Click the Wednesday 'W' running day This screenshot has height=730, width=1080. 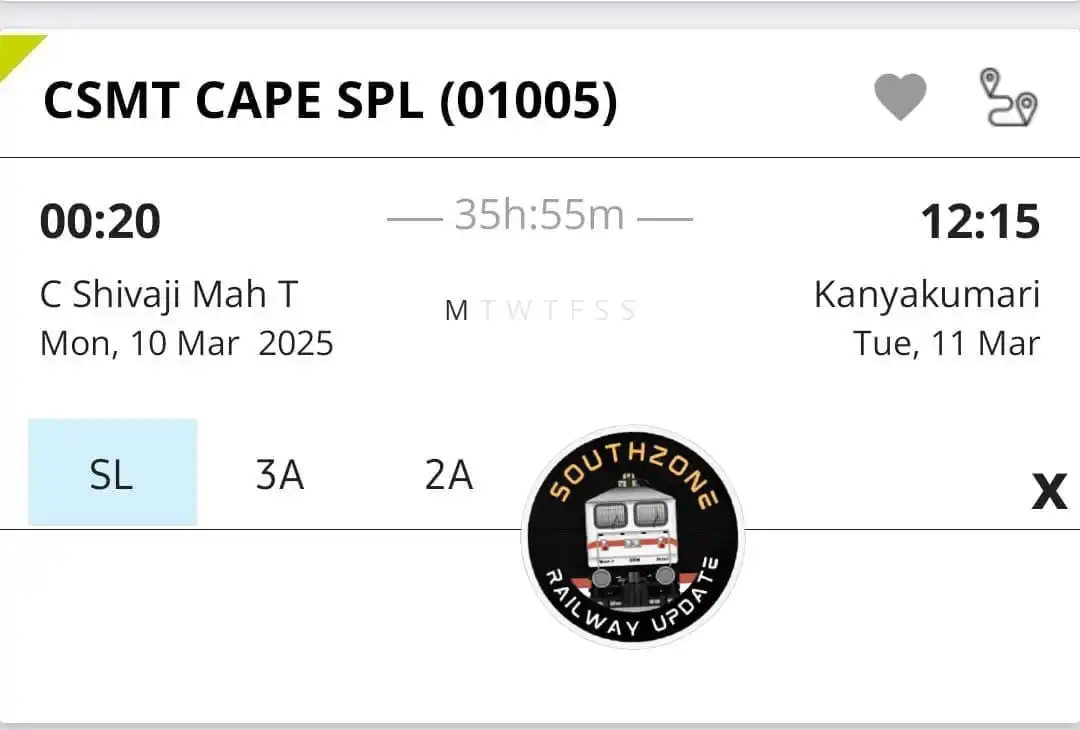pyautogui.click(x=519, y=311)
